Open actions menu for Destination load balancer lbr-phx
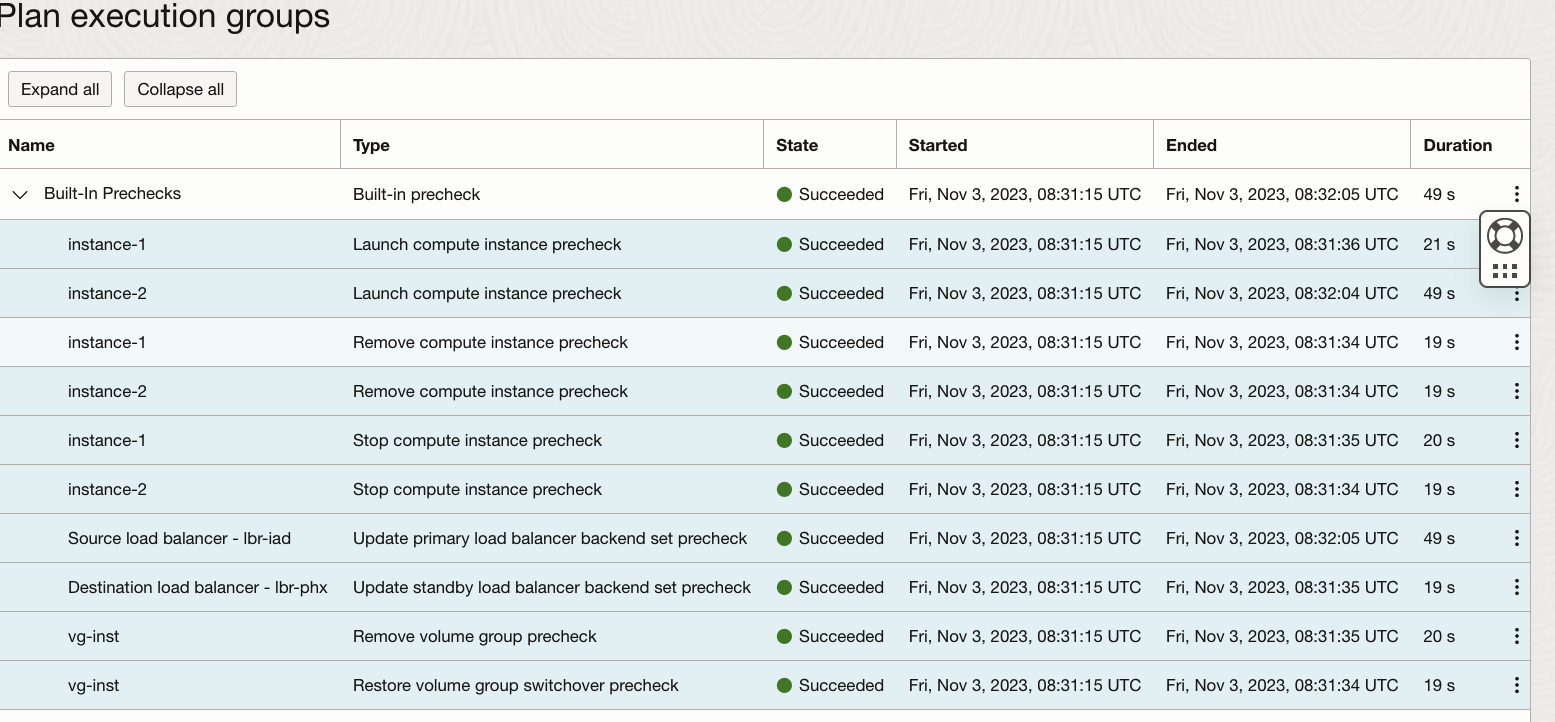Screen dimensions: 1555x722 pyautogui.click(x=1517, y=587)
